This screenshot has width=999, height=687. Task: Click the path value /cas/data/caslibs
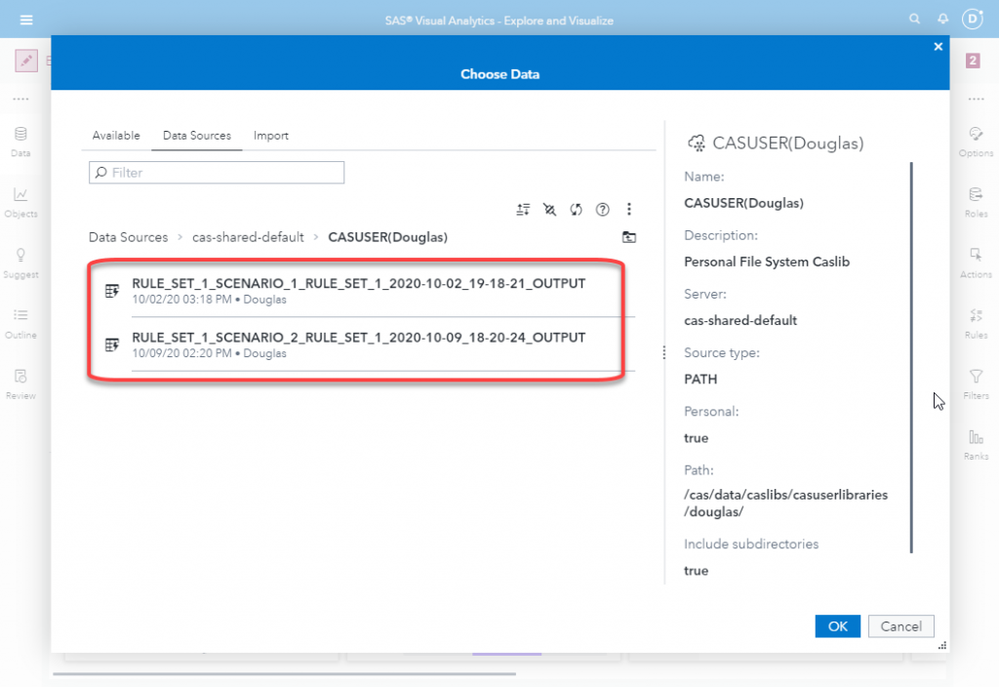coord(786,503)
